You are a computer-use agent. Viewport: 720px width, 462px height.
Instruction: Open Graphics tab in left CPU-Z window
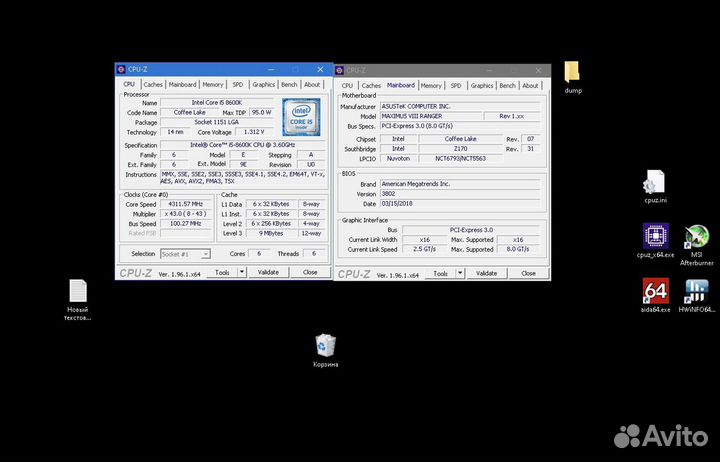point(264,85)
